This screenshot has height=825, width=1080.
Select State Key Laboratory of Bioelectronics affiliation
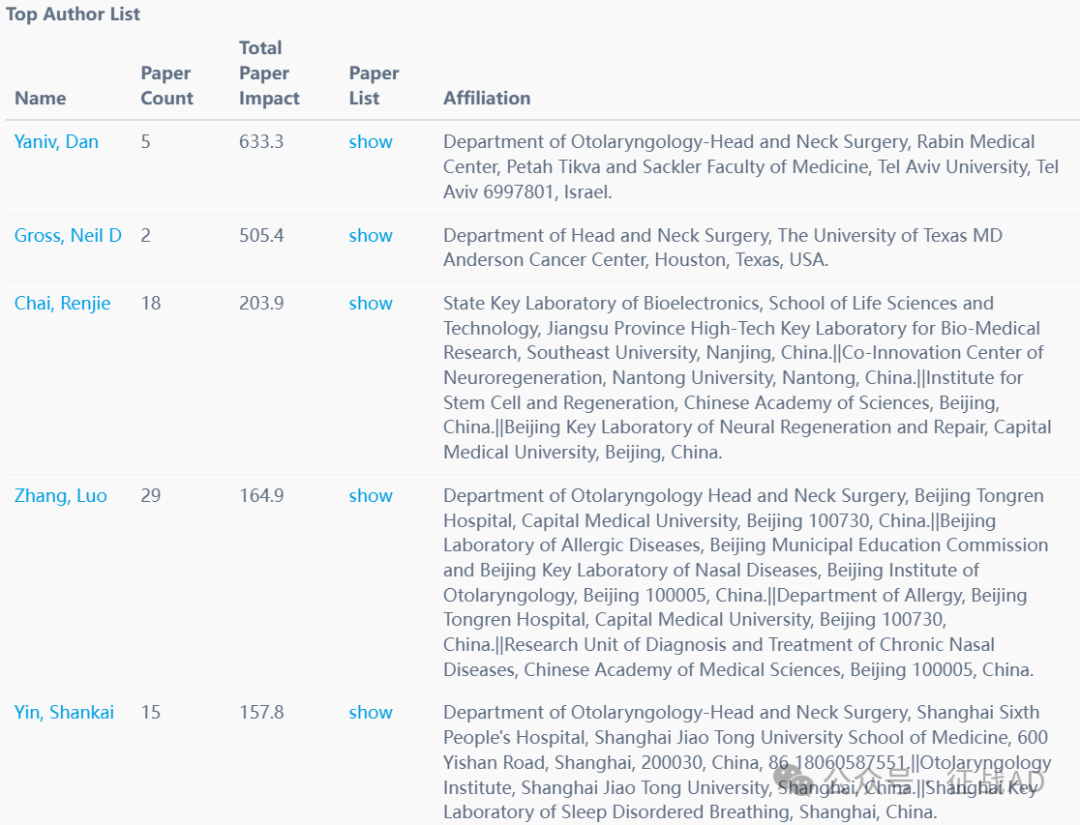[x=747, y=378]
